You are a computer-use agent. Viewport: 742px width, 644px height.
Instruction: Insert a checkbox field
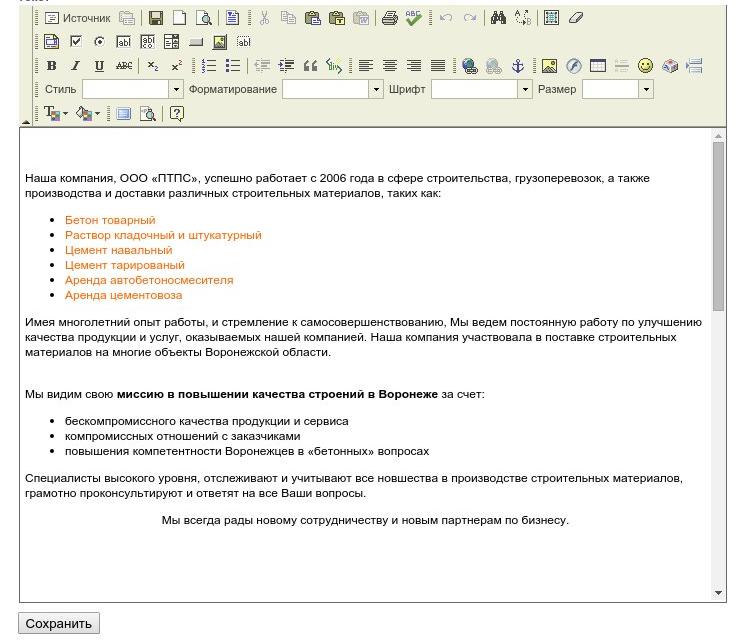76,42
